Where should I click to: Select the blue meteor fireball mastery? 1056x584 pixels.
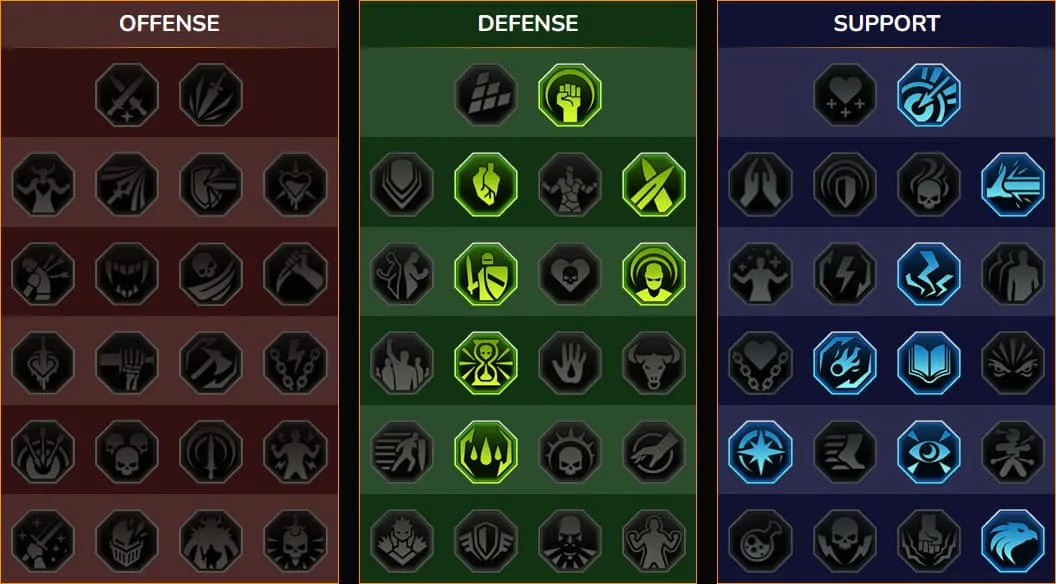(x=845, y=363)
